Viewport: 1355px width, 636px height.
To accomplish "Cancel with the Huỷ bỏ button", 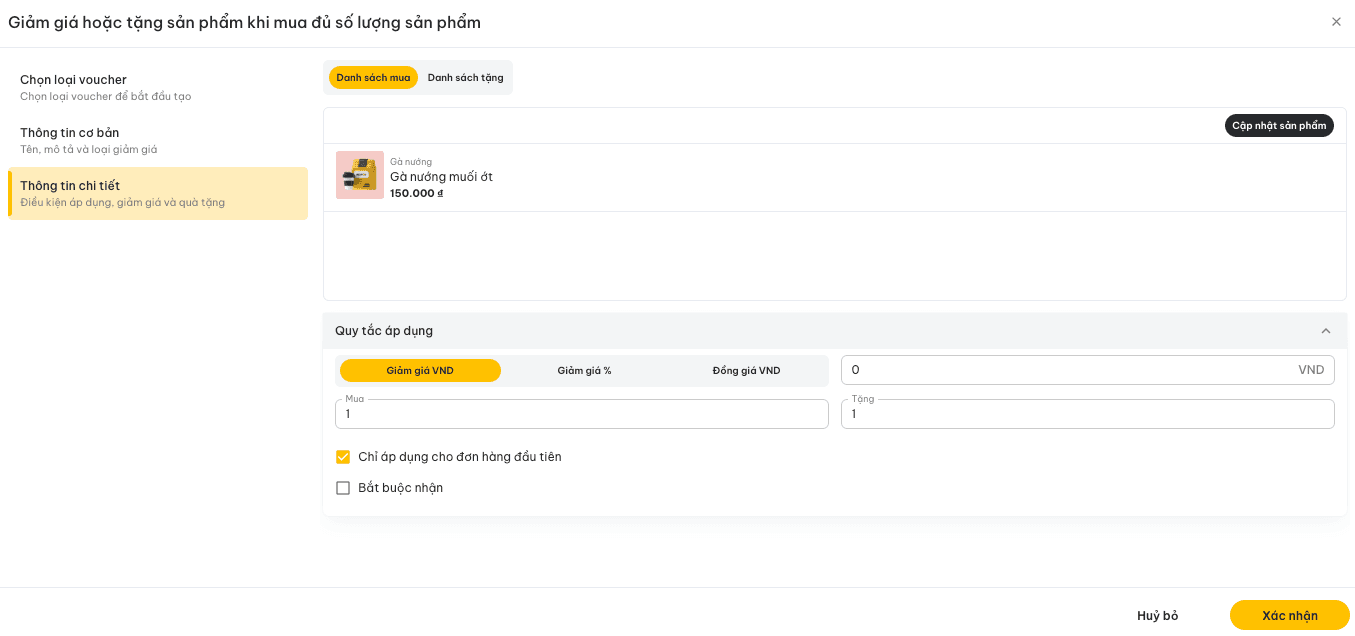I will tap(1158, 616).
